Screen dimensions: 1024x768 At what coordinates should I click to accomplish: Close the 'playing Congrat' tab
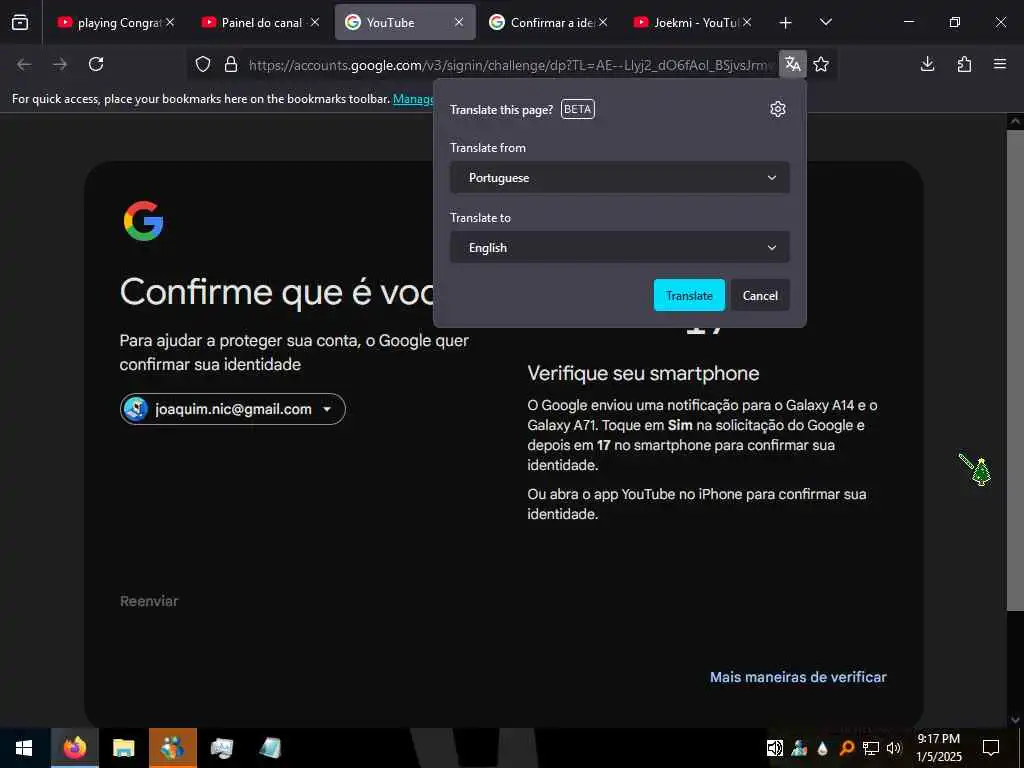tap(170, 22)
